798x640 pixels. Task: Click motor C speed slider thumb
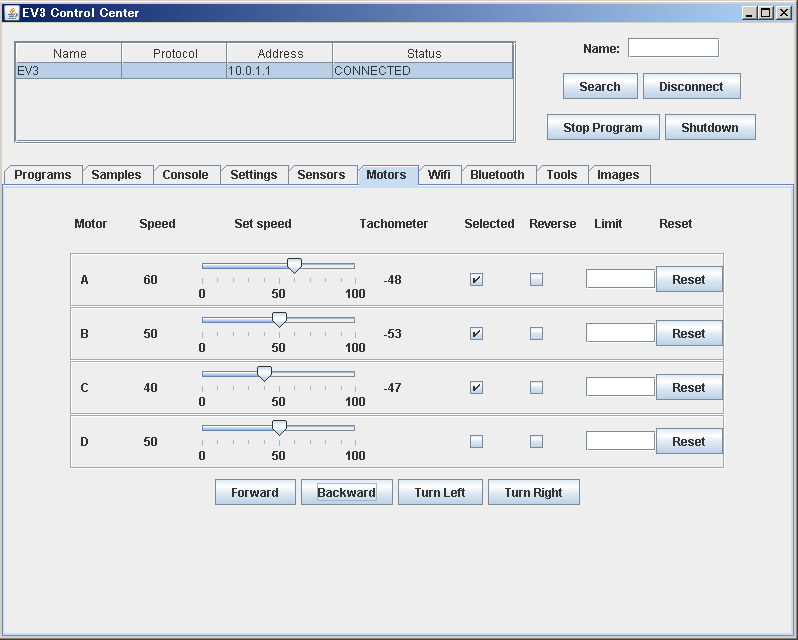(x=264, y=373)
